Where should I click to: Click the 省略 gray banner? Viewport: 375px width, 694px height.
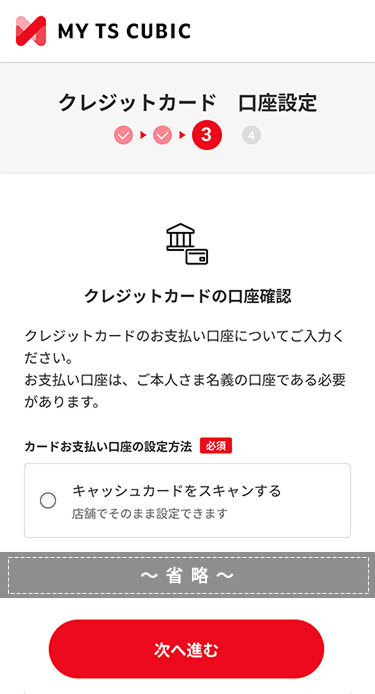[188, 575]
